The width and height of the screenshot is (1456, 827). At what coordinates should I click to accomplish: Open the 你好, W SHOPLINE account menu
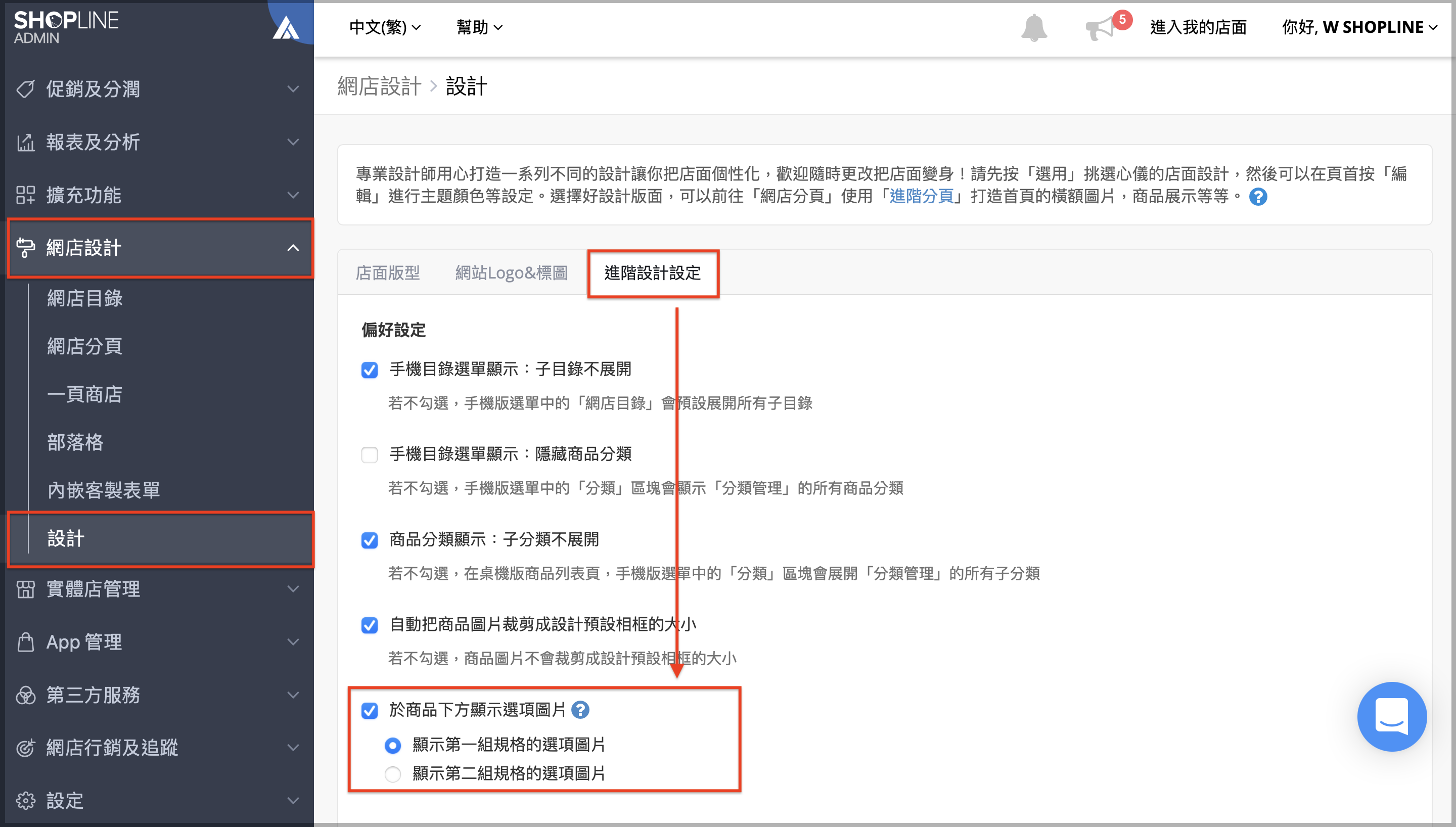(1359, 27)
